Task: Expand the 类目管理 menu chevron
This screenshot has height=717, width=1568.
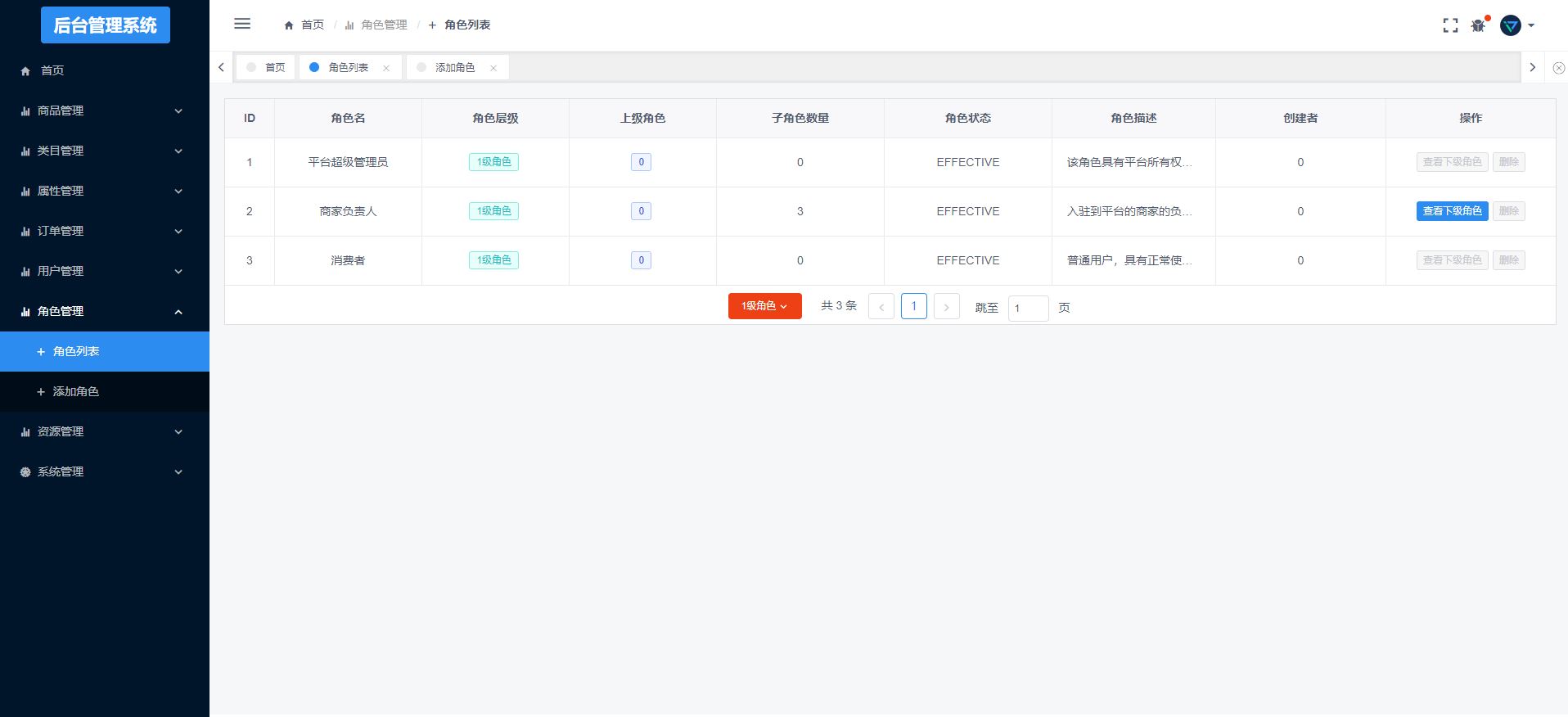Action: click(x=178, y=151)
